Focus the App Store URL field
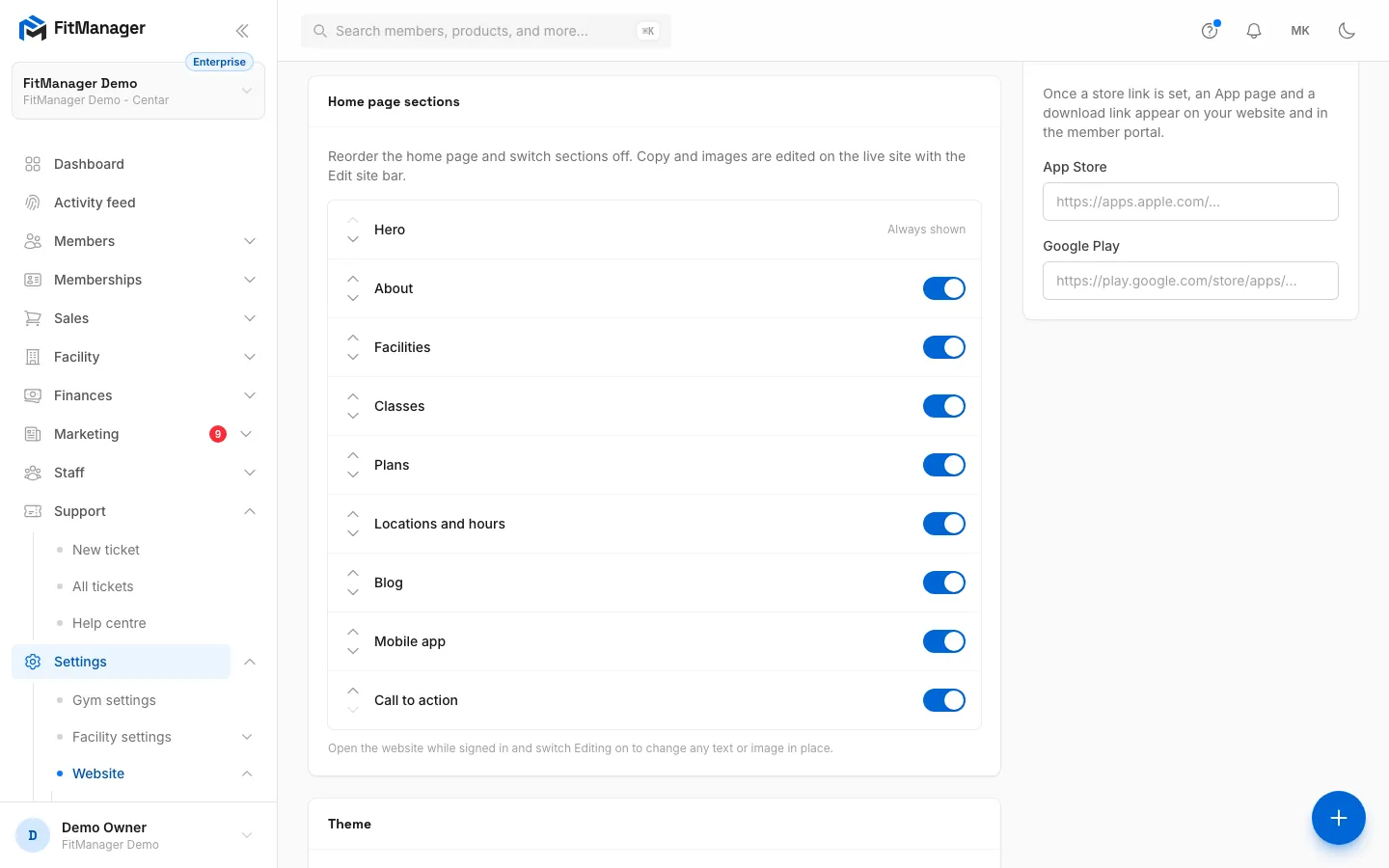1389x868 pixels. pos(1190,202)
